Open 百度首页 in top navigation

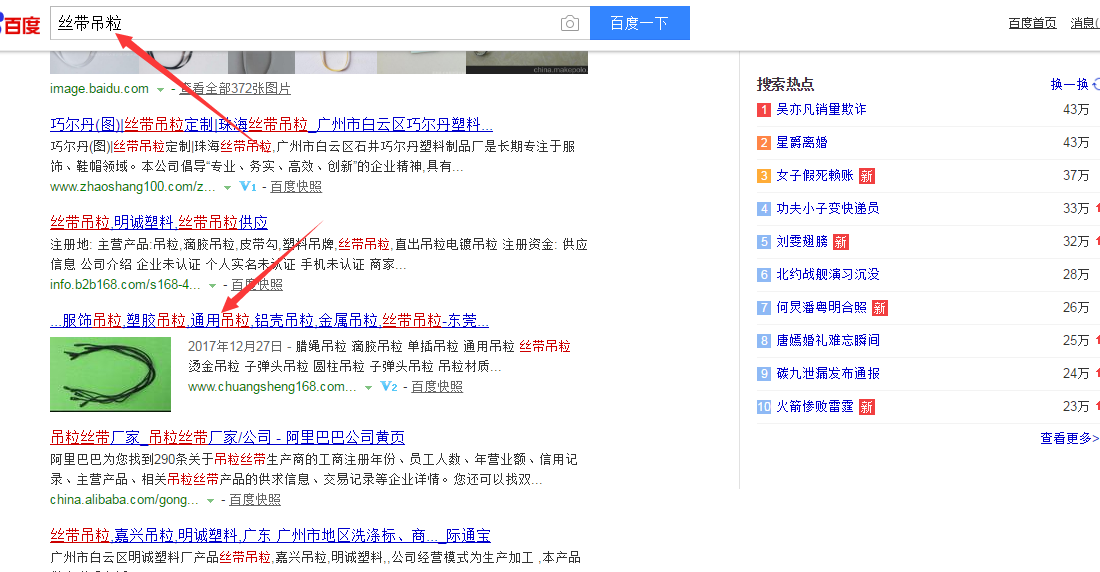click(x=1032, y=23)
